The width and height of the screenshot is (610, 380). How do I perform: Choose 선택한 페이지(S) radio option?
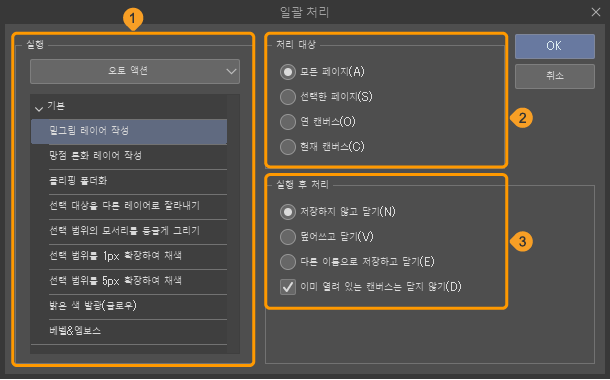(288, 97)
